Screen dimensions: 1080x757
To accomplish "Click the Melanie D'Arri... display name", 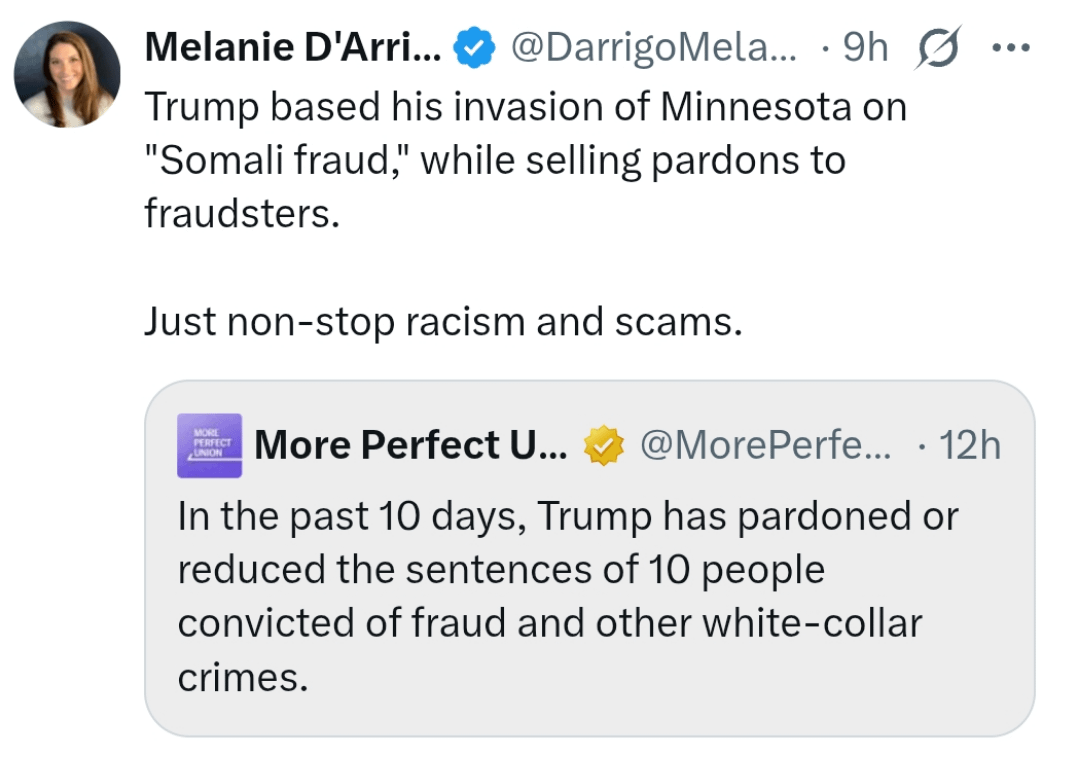I will tap(292, 47).
